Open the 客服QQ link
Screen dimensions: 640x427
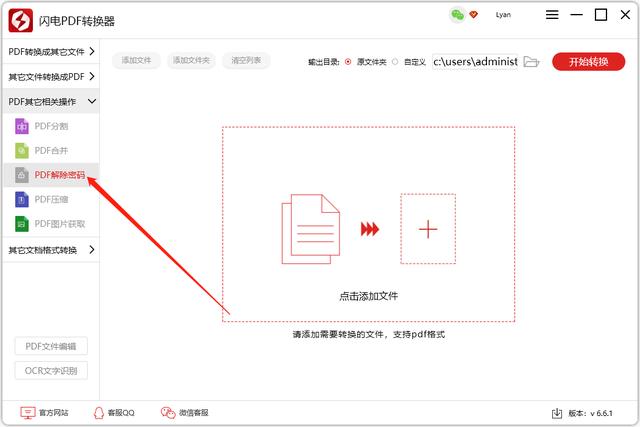121,413
